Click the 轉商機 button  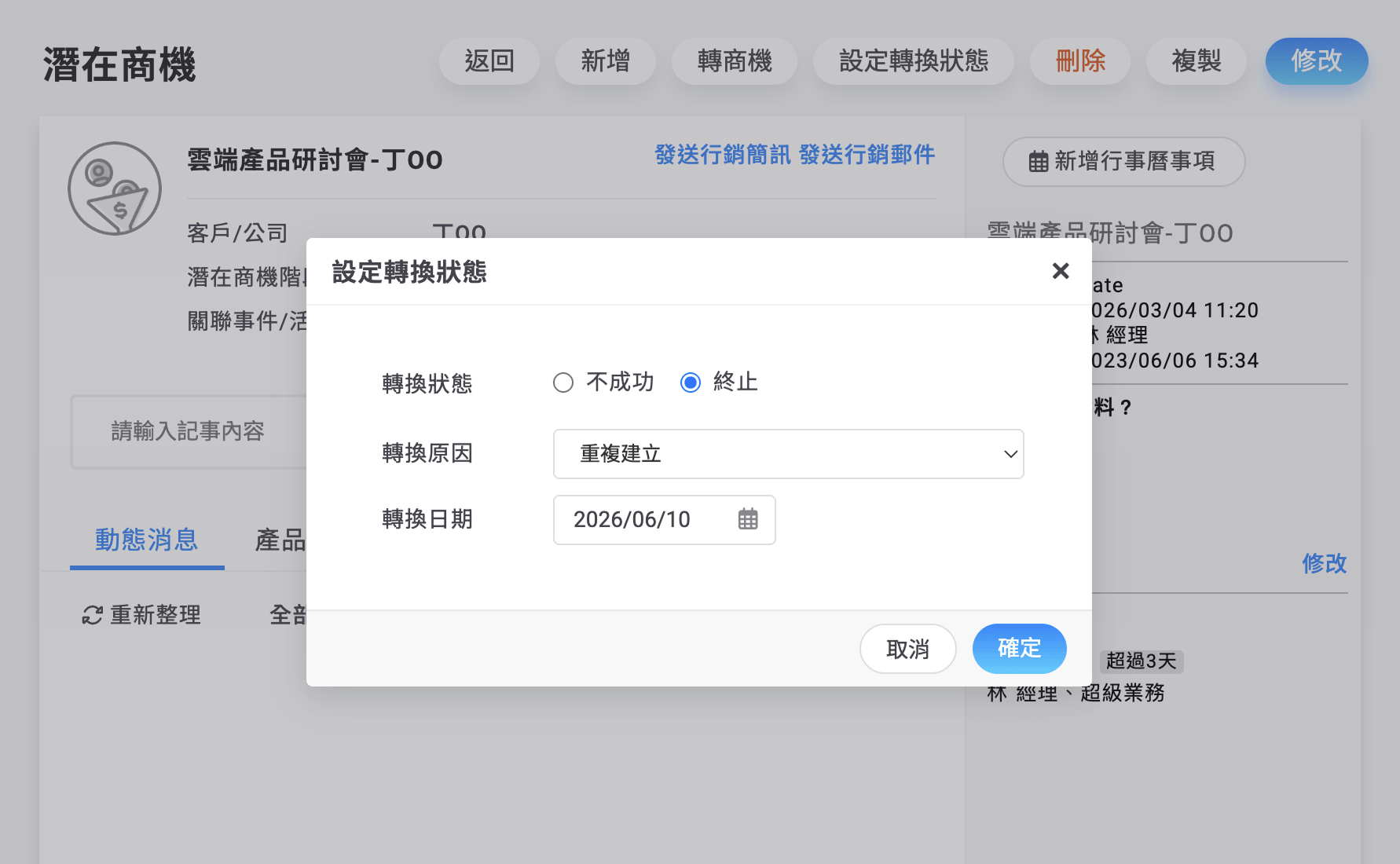(x=734, y=61)
